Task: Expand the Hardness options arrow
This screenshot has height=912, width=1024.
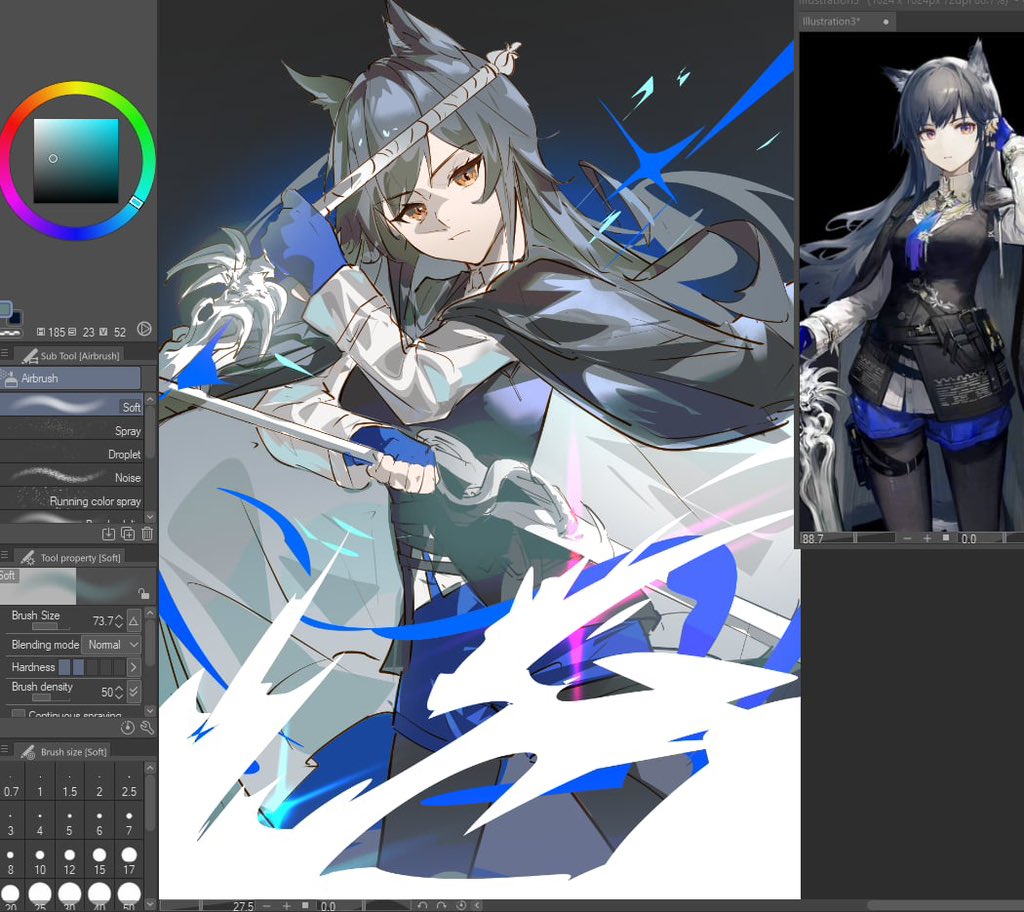Action: (x=133, y=667)
